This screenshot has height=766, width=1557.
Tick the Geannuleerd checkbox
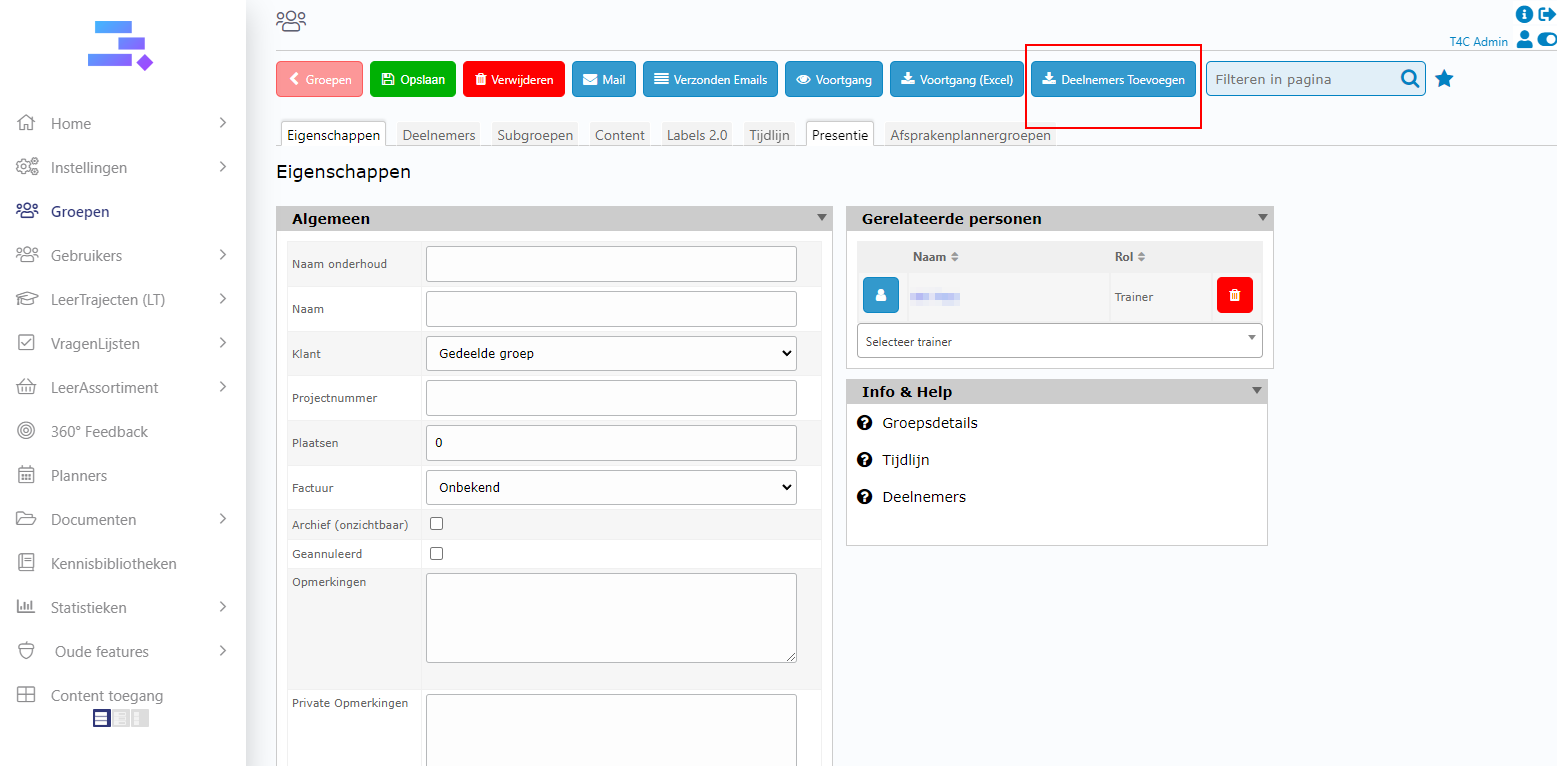[436, 554]
